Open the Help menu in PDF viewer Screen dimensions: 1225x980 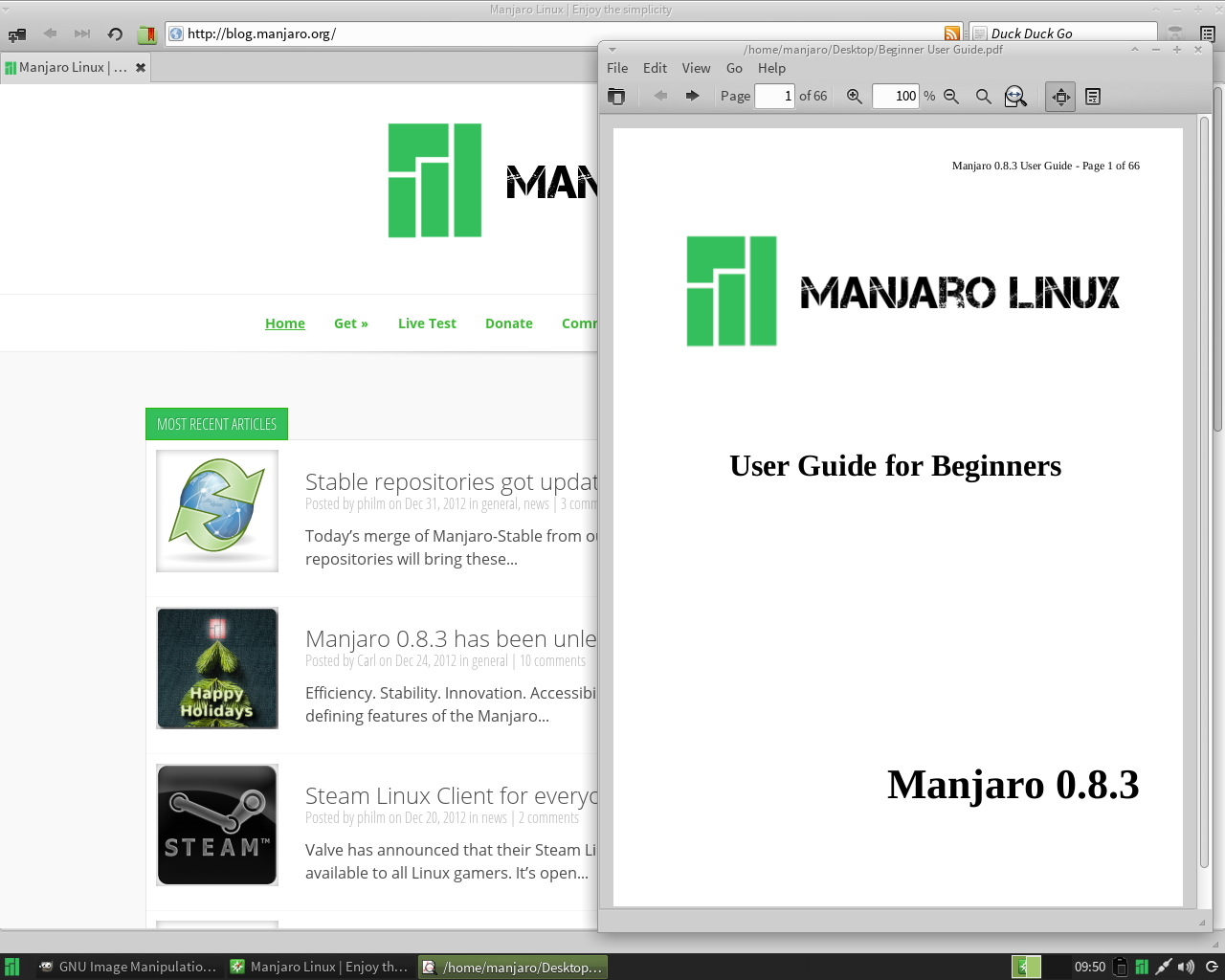click(771, 68)
